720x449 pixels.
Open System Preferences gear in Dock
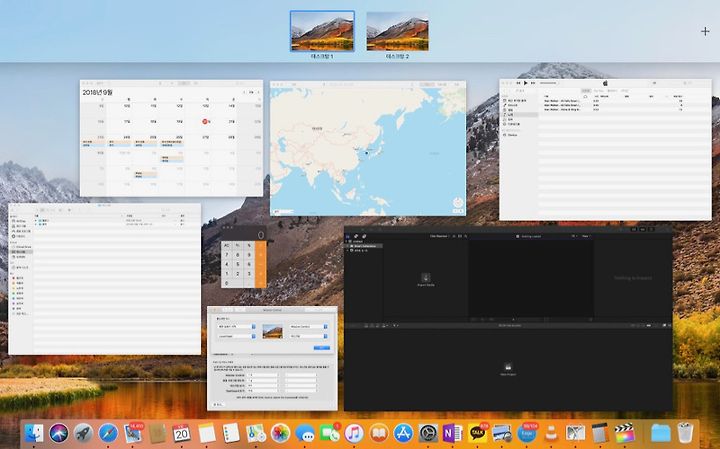[428, 433]
